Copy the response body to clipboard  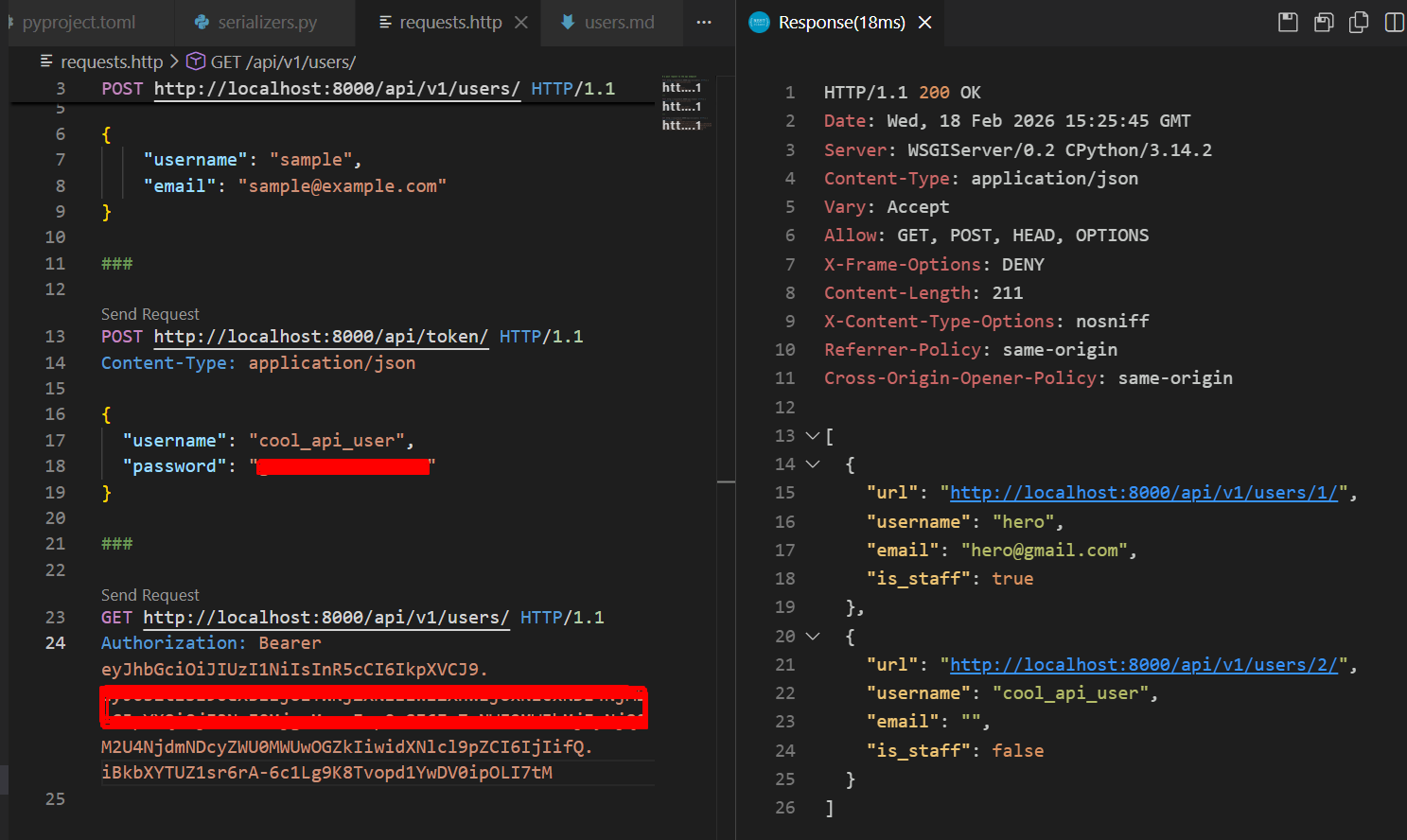pos(1359,22)
